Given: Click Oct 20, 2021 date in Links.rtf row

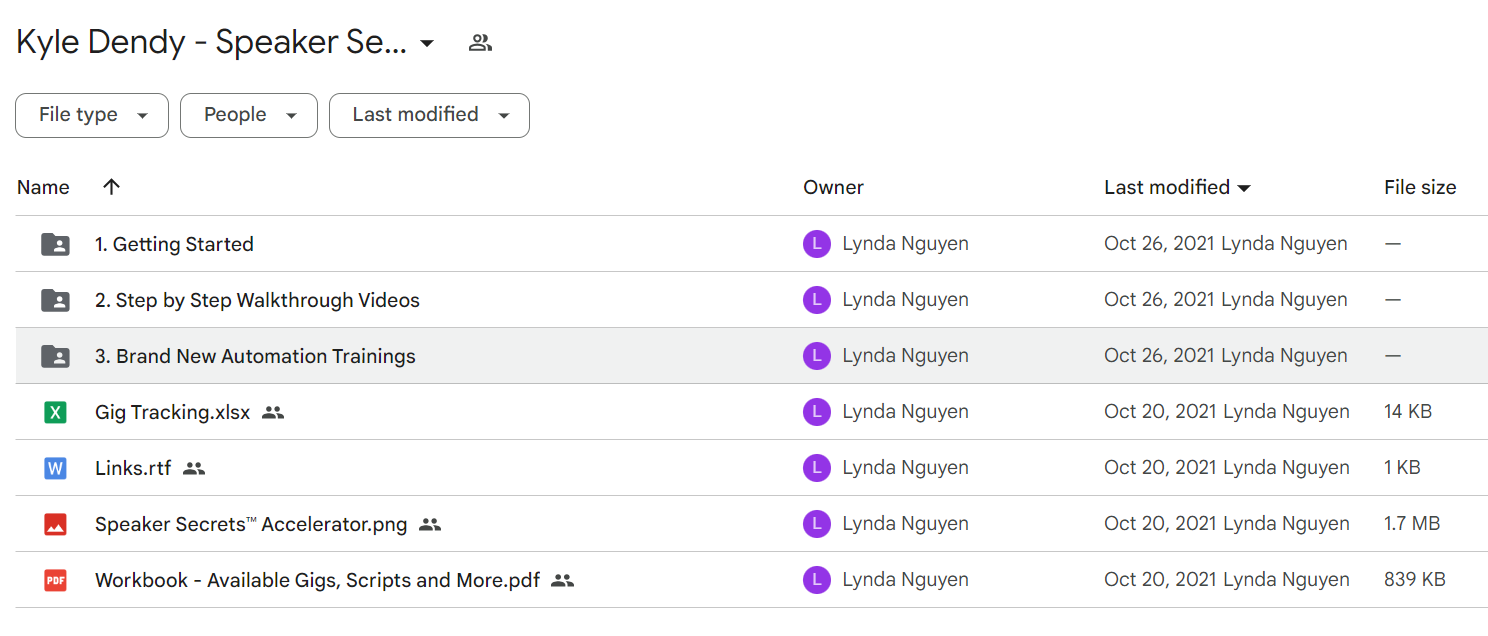Looking at the screenshot, I should (x=1161, y=468).
